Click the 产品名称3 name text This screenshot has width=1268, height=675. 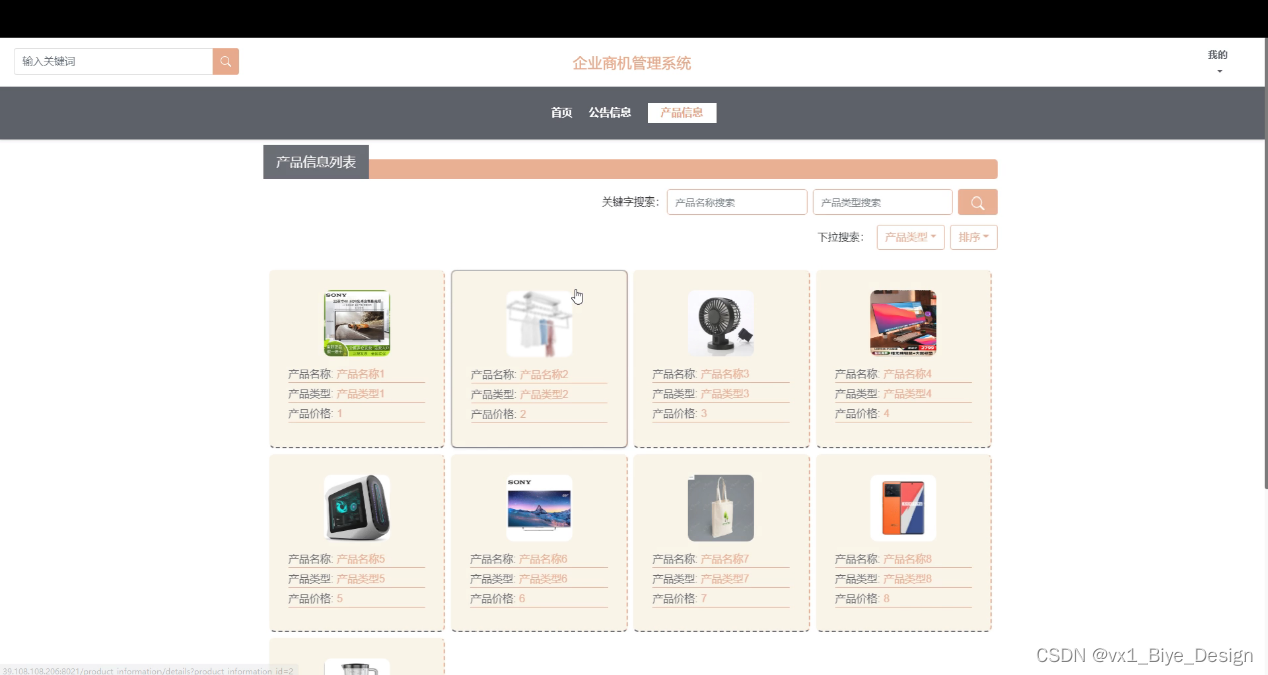[725, 374]
